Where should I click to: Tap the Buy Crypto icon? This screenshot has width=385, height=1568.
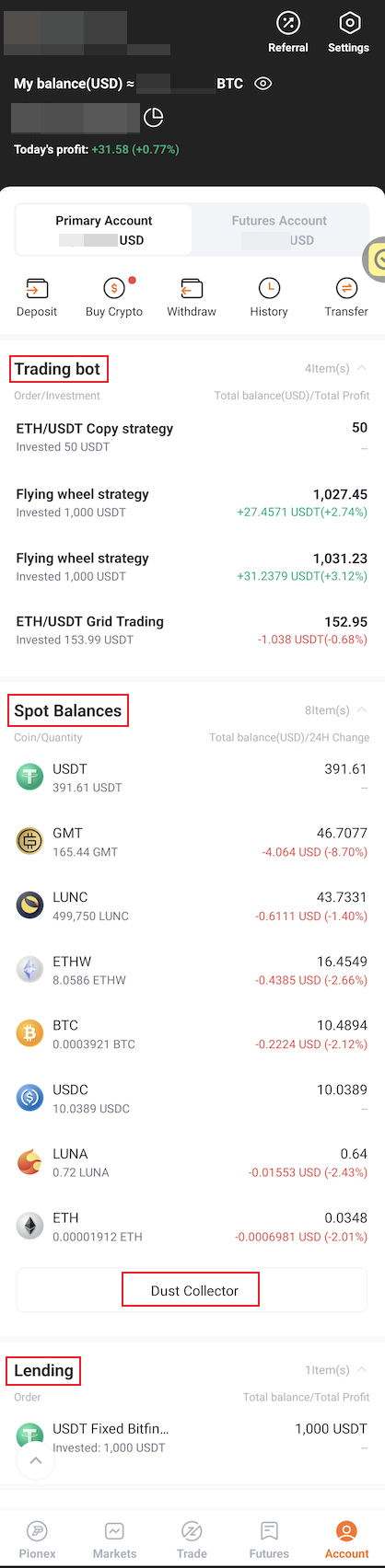[114, 289]
